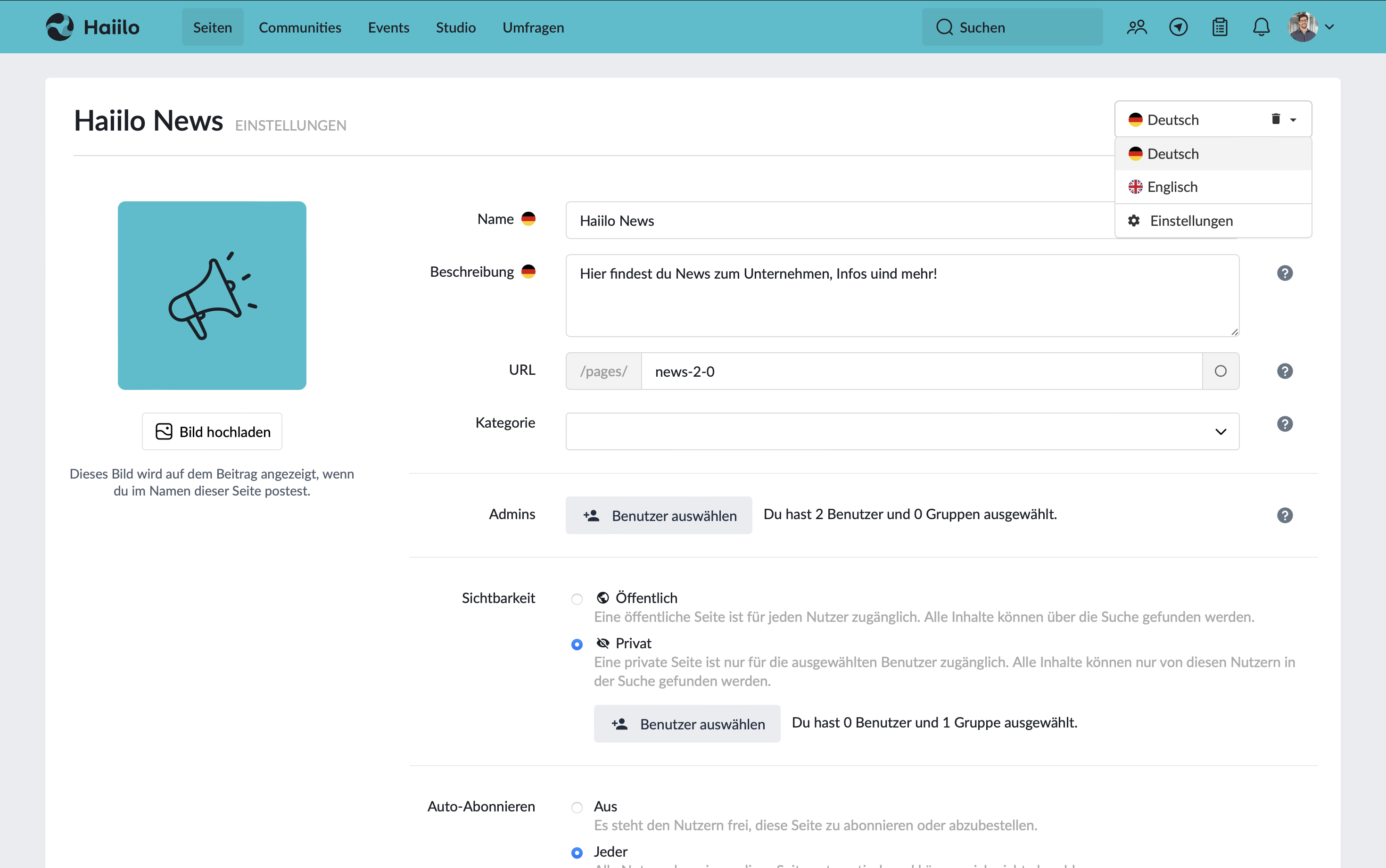Click the German flag next to Name label

[528, 219]
